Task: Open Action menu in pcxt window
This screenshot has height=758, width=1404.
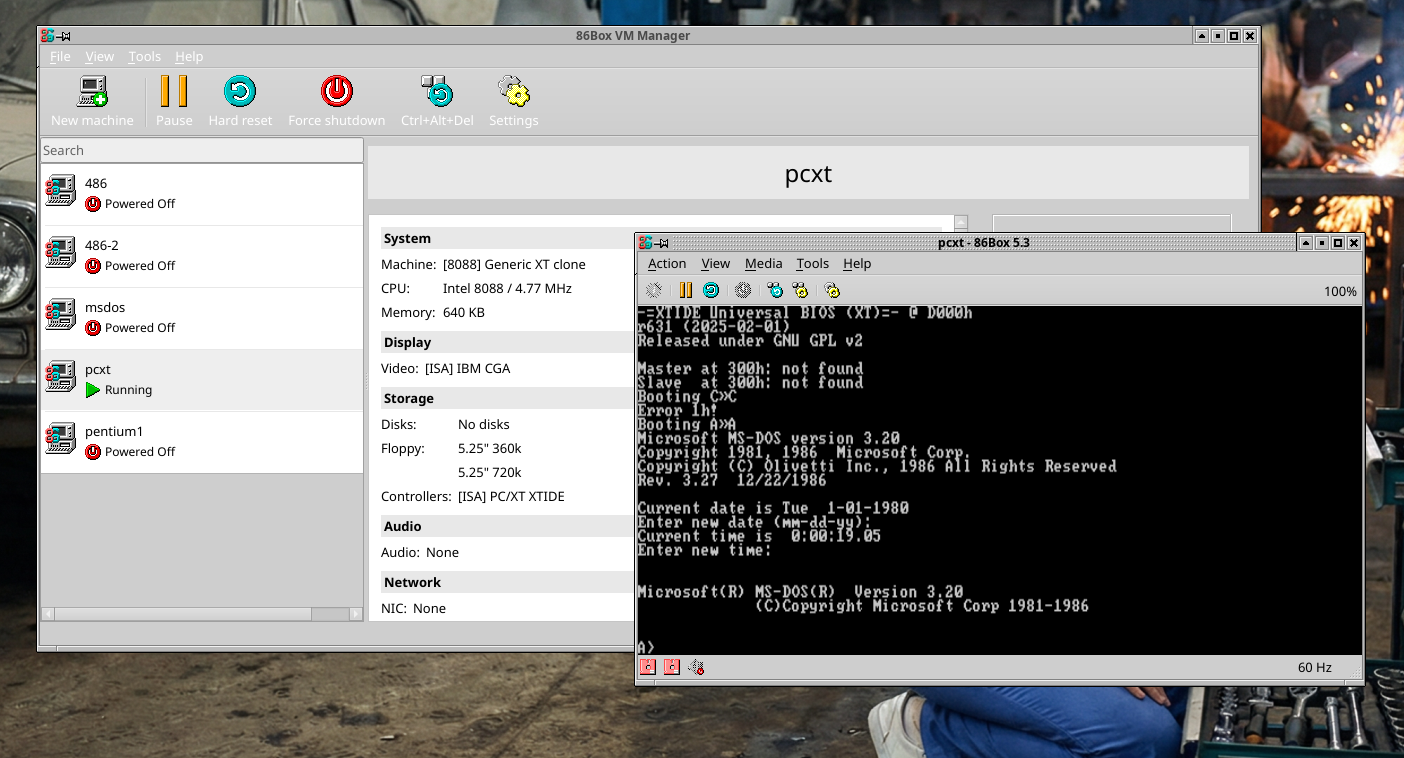Action: click(x=667, y=264)
